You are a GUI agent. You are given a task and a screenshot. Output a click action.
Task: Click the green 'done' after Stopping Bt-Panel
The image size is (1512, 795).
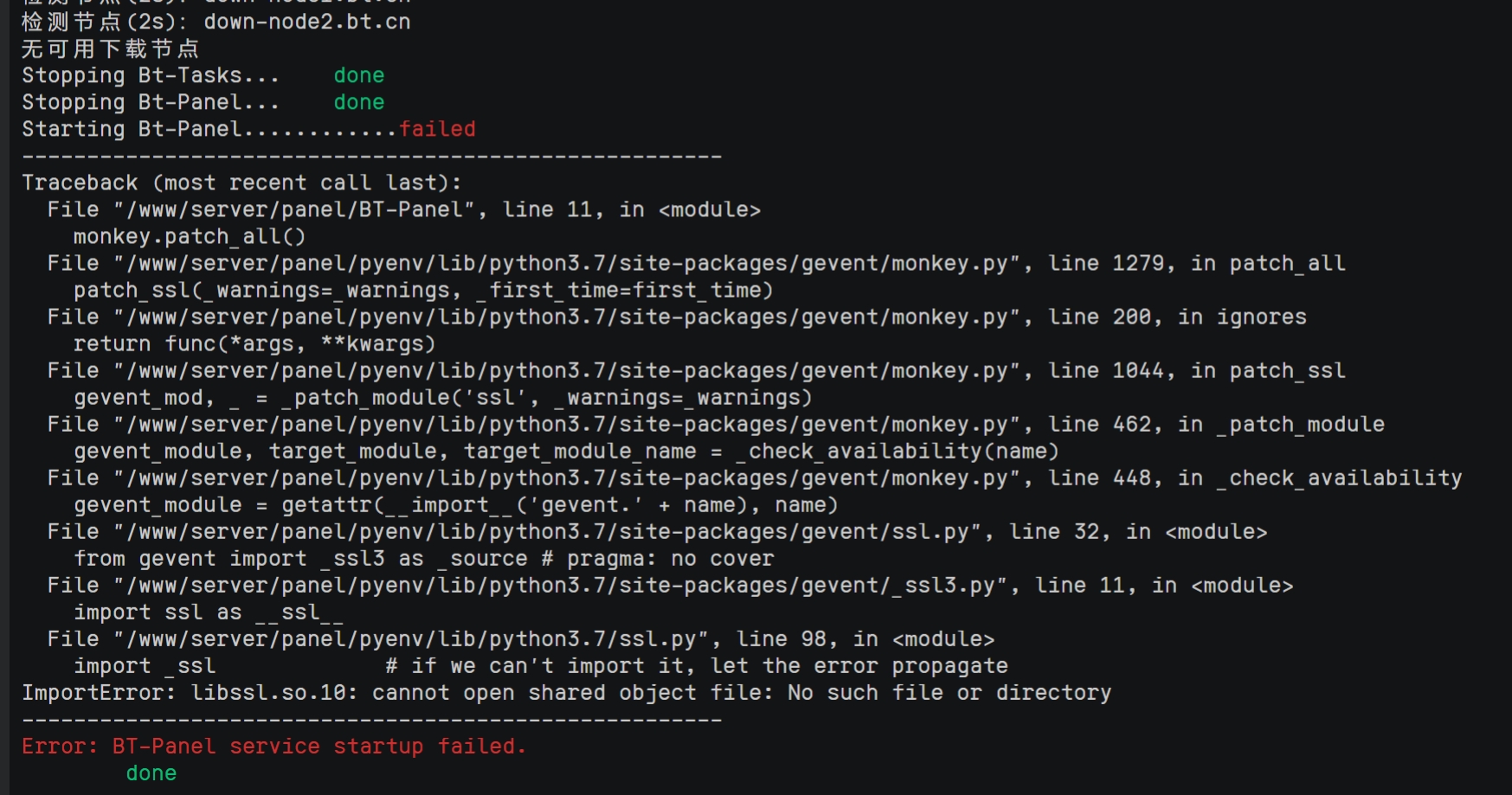[x=359, y=102]
